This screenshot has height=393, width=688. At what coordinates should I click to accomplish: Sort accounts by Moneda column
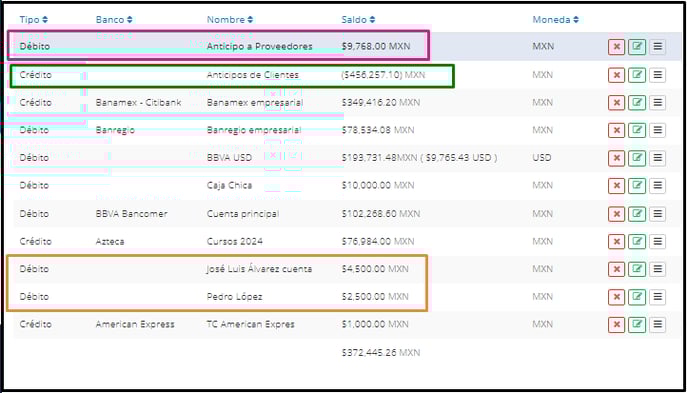(x=555, y=20)
